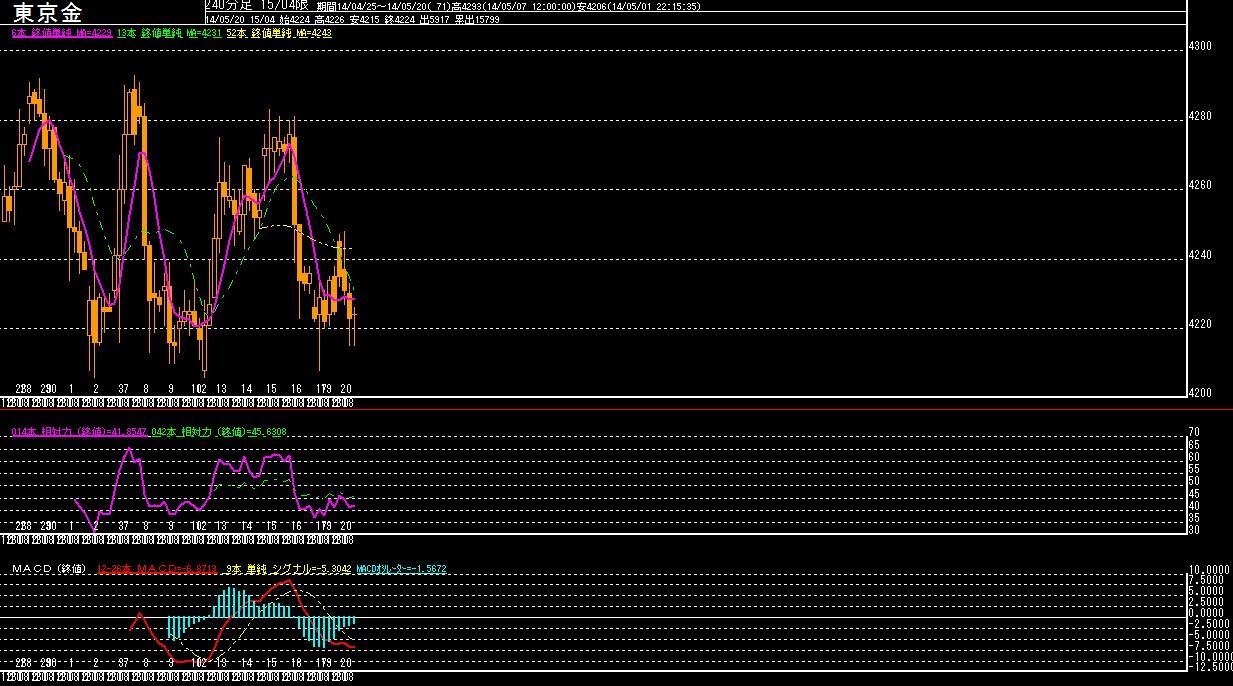Image resolution: width=1233 pixels, height=686 pixels.
Task: Click the 東京金 chart title
Action: (x=48, y=12)
